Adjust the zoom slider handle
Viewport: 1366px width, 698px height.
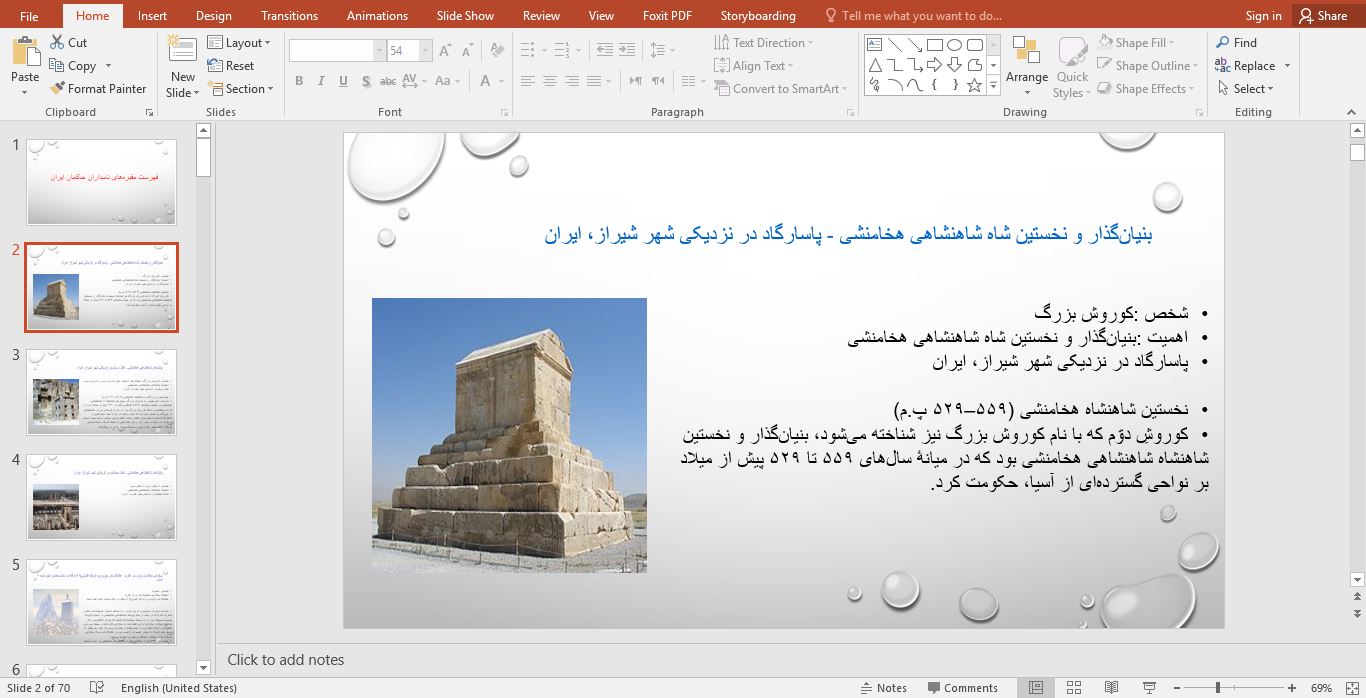click(1217, 688)
